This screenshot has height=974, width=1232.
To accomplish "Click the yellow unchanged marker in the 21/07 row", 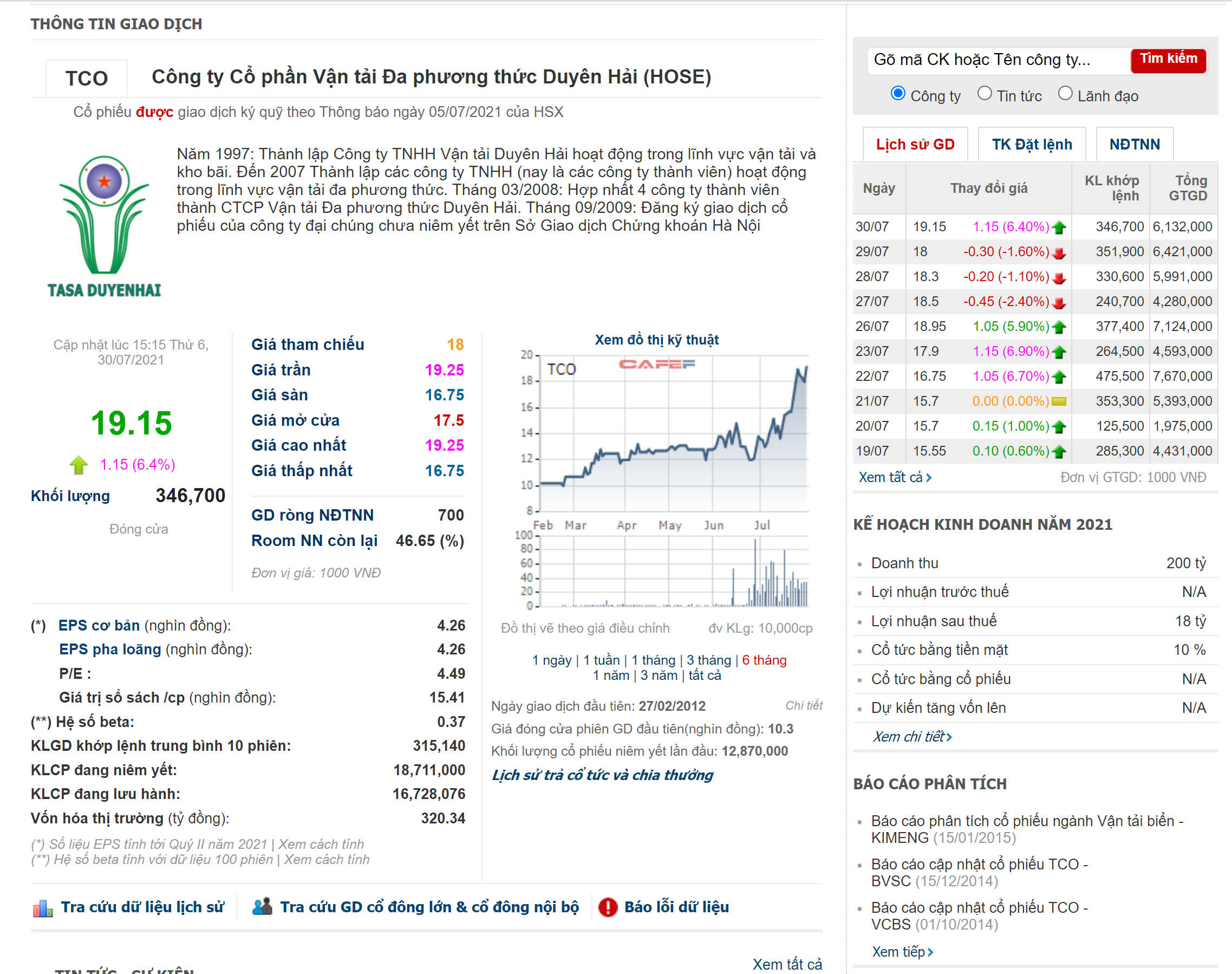I will [1059, 401].
